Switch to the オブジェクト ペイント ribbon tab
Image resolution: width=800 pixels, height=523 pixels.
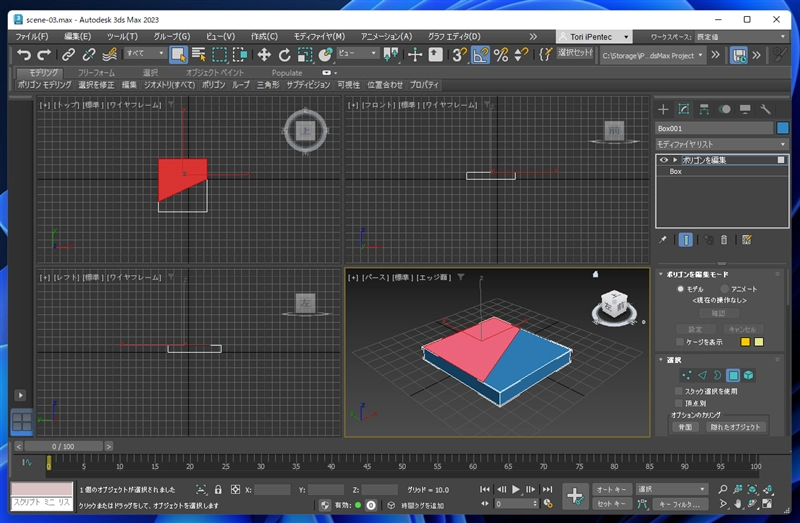(215, 73)
